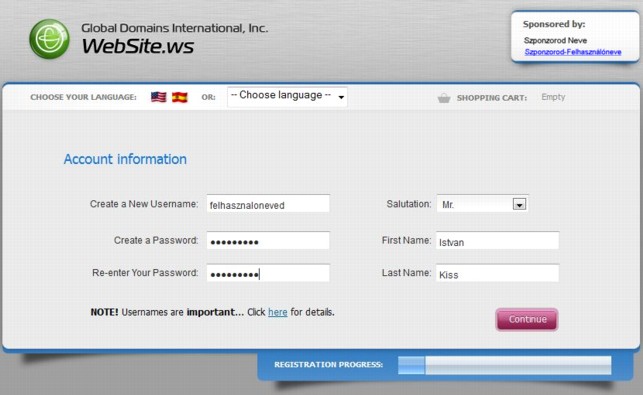Click the shopping cart basket icon
The width and height of the screenshot is (643, 395).
tap(444, 98)
